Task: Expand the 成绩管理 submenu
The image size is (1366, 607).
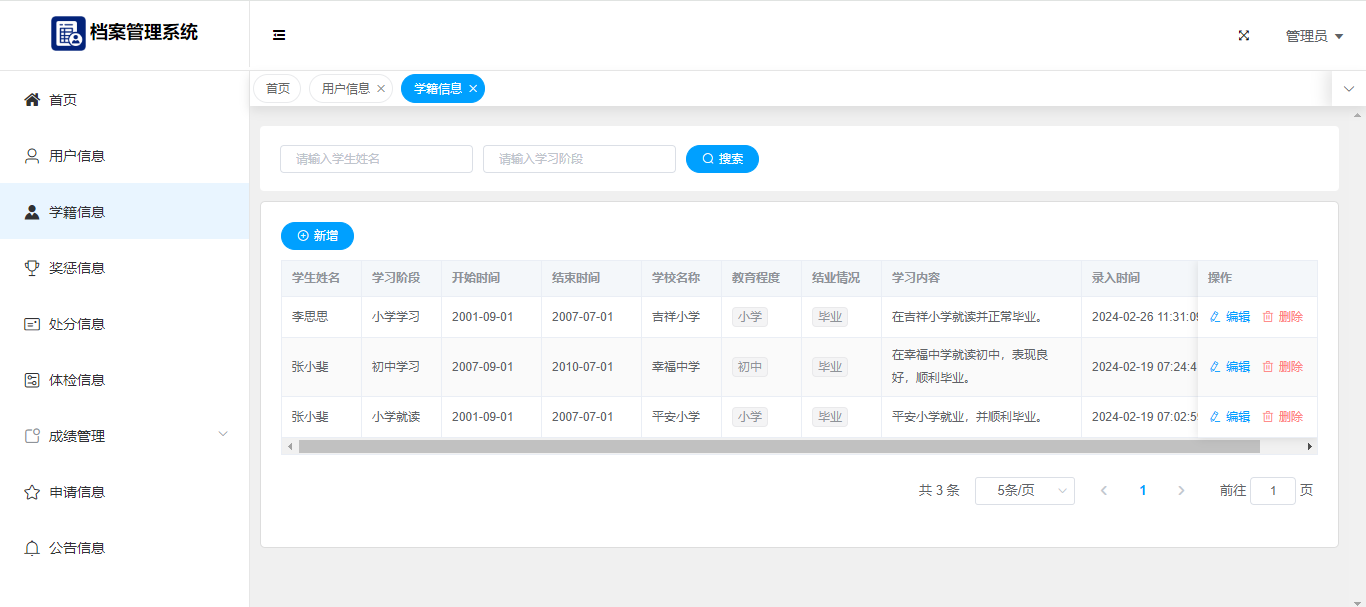Action: pyautogui.click(x=223, y=434)
